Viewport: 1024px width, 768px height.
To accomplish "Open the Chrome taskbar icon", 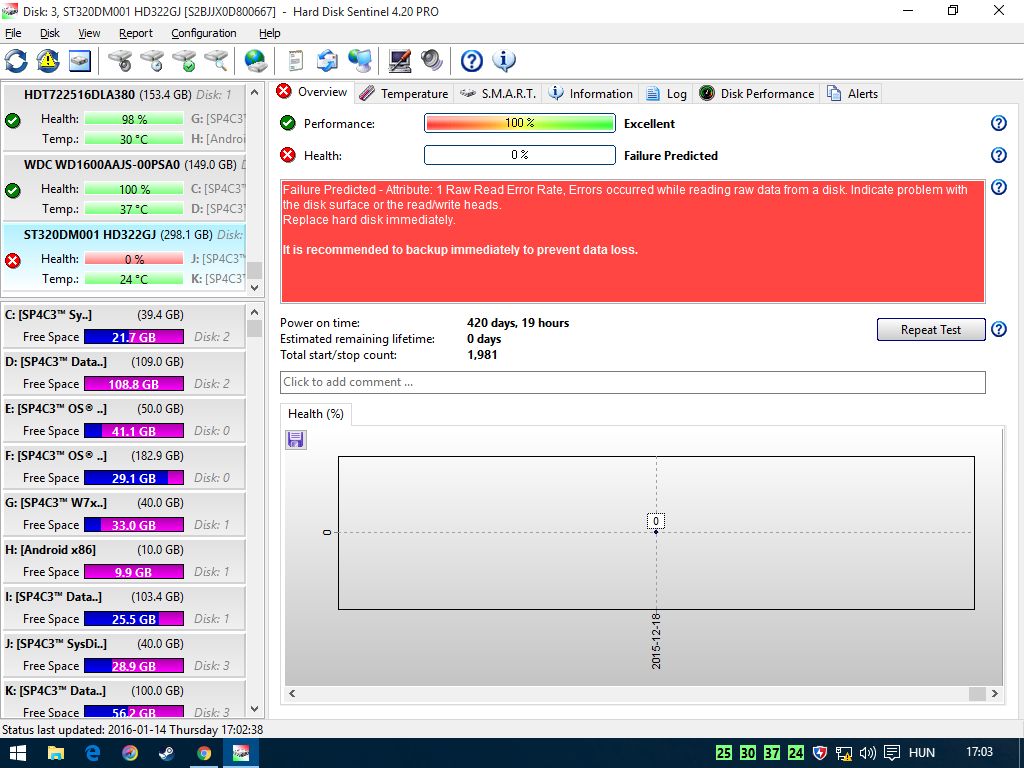I will [204, 753].
